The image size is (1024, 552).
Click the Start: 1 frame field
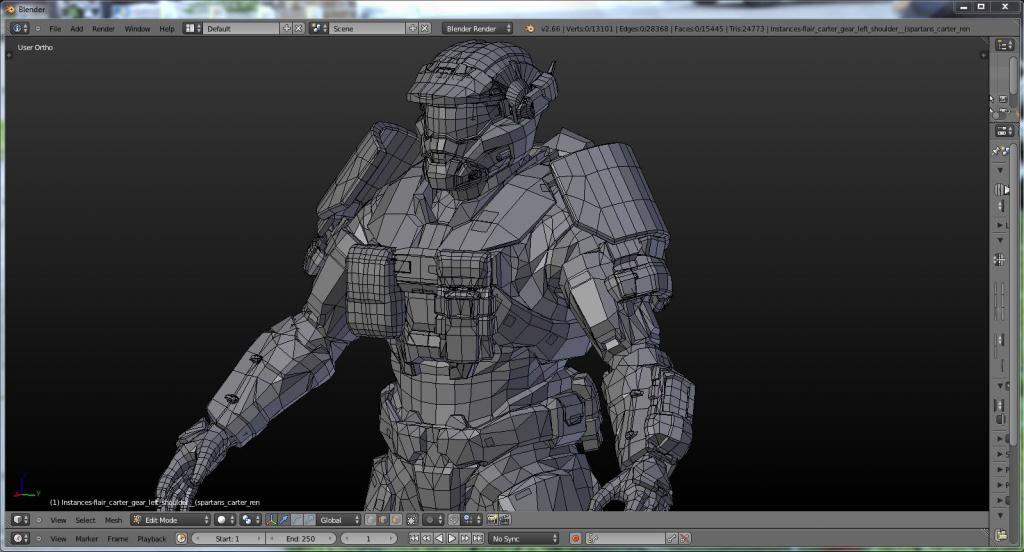tap(228, 538)
